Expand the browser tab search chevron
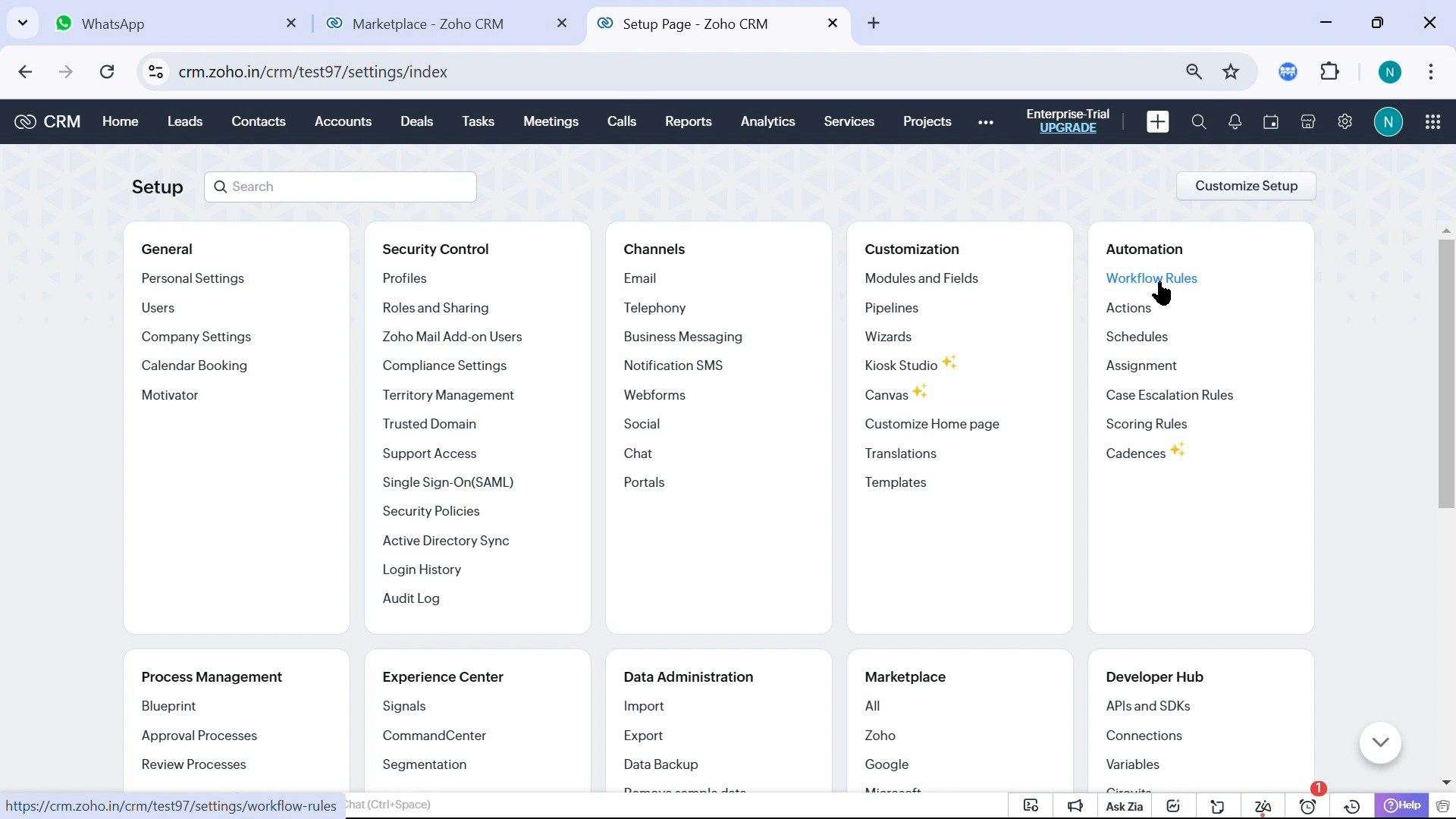Viewport: 1456px width, 819px height. 23,23
